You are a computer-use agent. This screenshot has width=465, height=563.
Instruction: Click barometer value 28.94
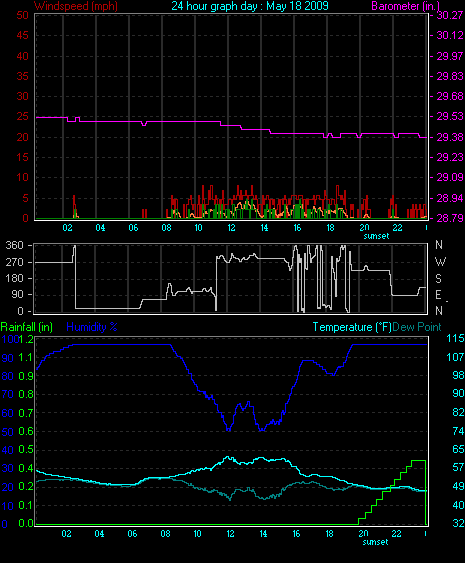[x=450, y=198]
